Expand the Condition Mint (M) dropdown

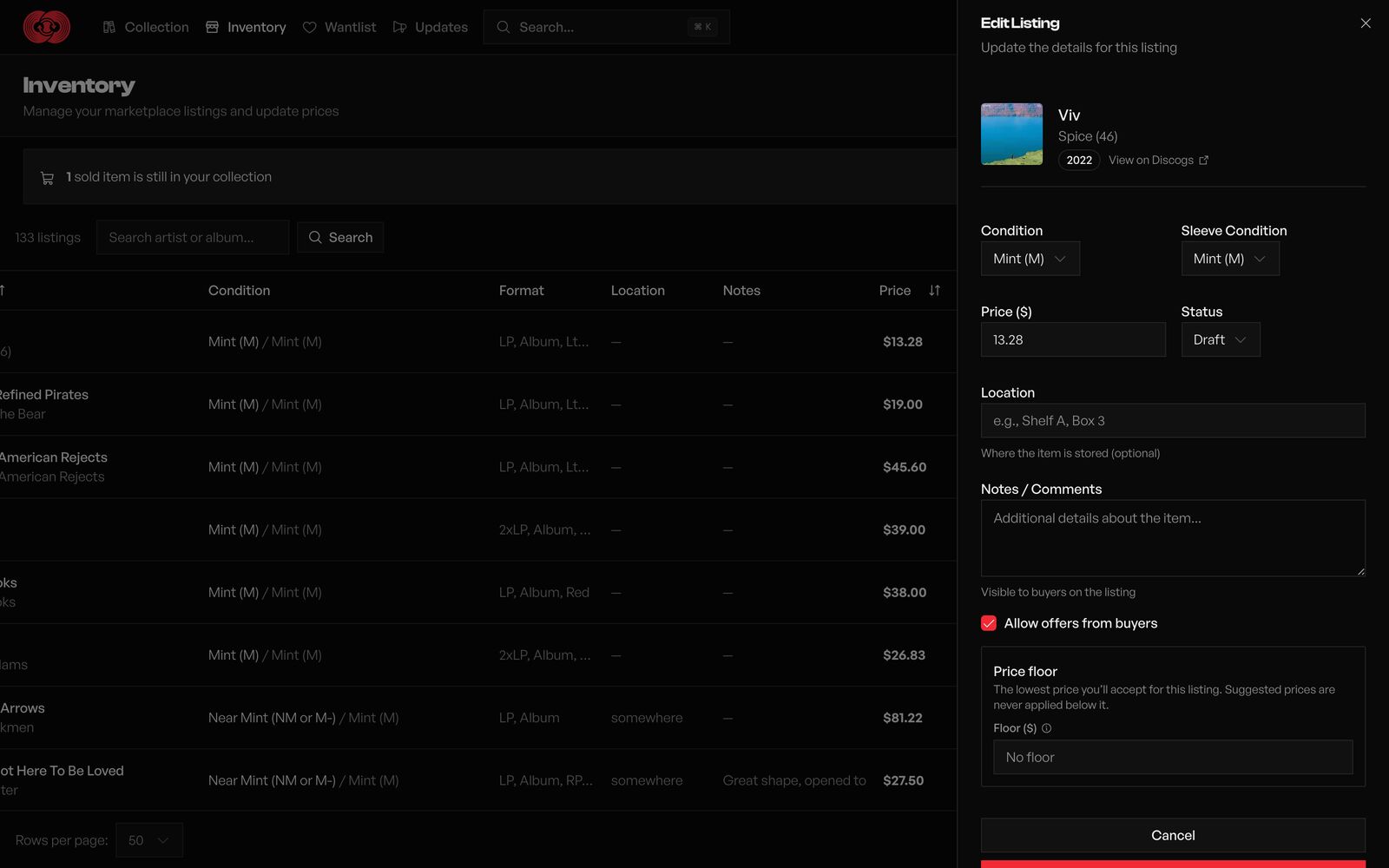(x=1030, y=259)
